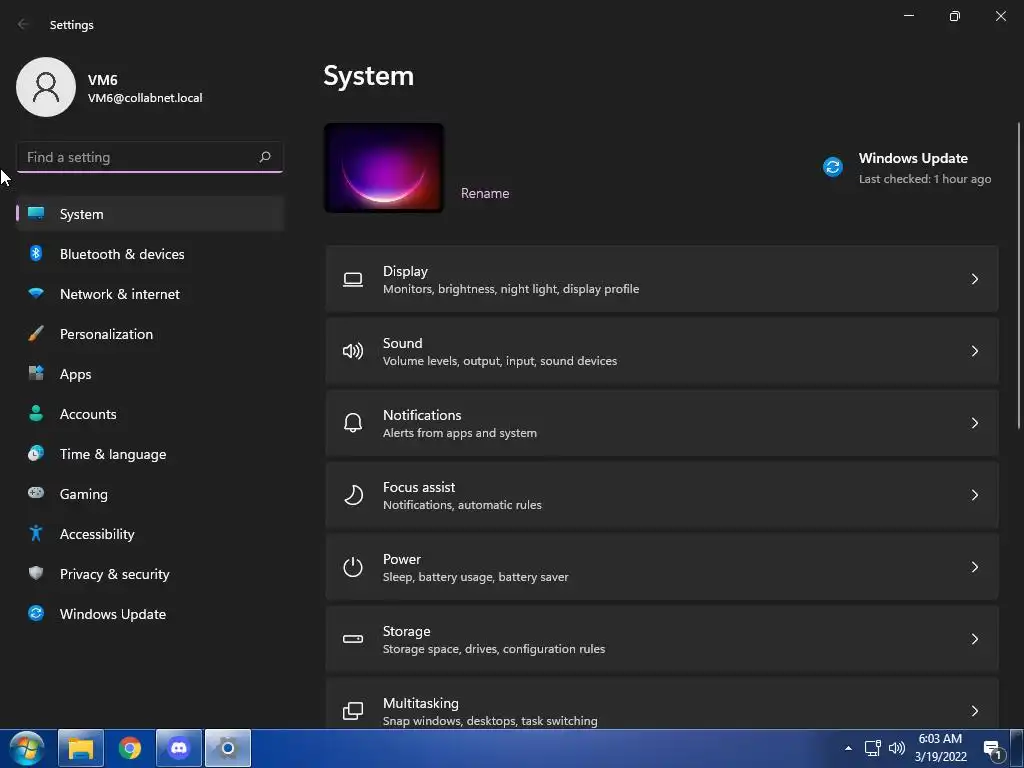Click the Network wifi icon in sidebar
Screen dimensions: 1024x768
pyautogui.click(x=36, y=293)
